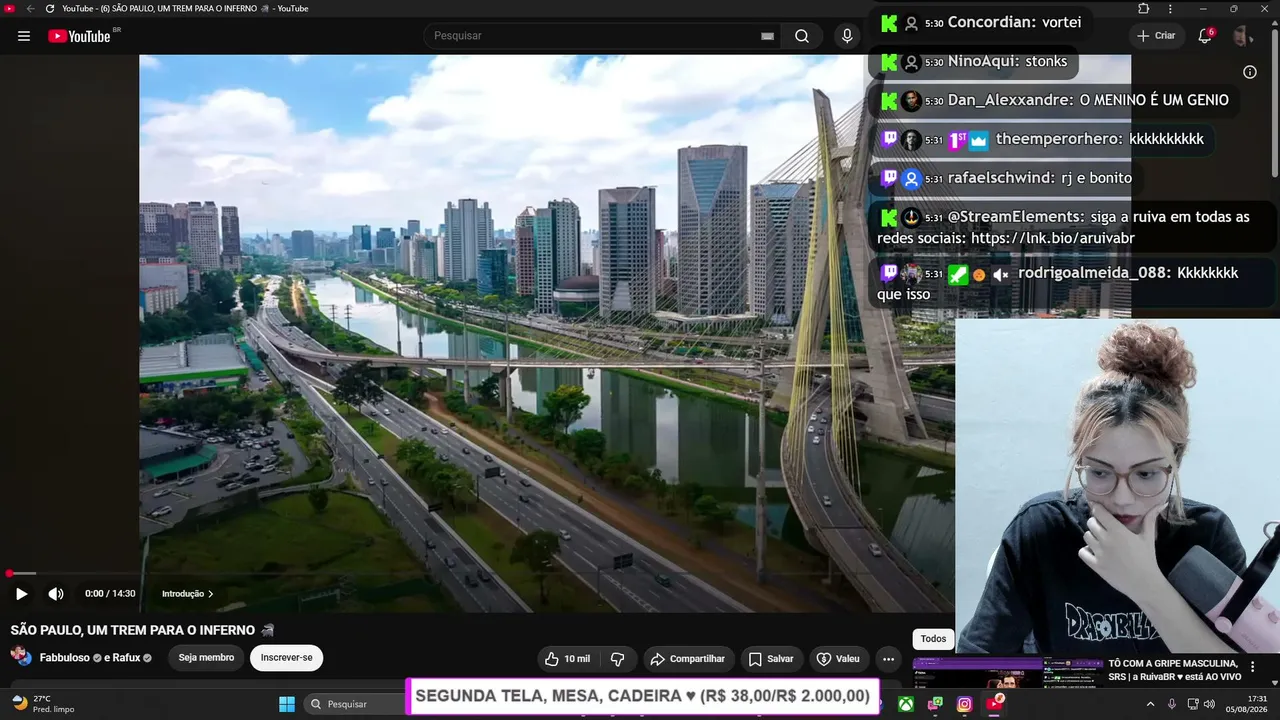Open the Fabbuloso channel name link

(x=65, y=658)
